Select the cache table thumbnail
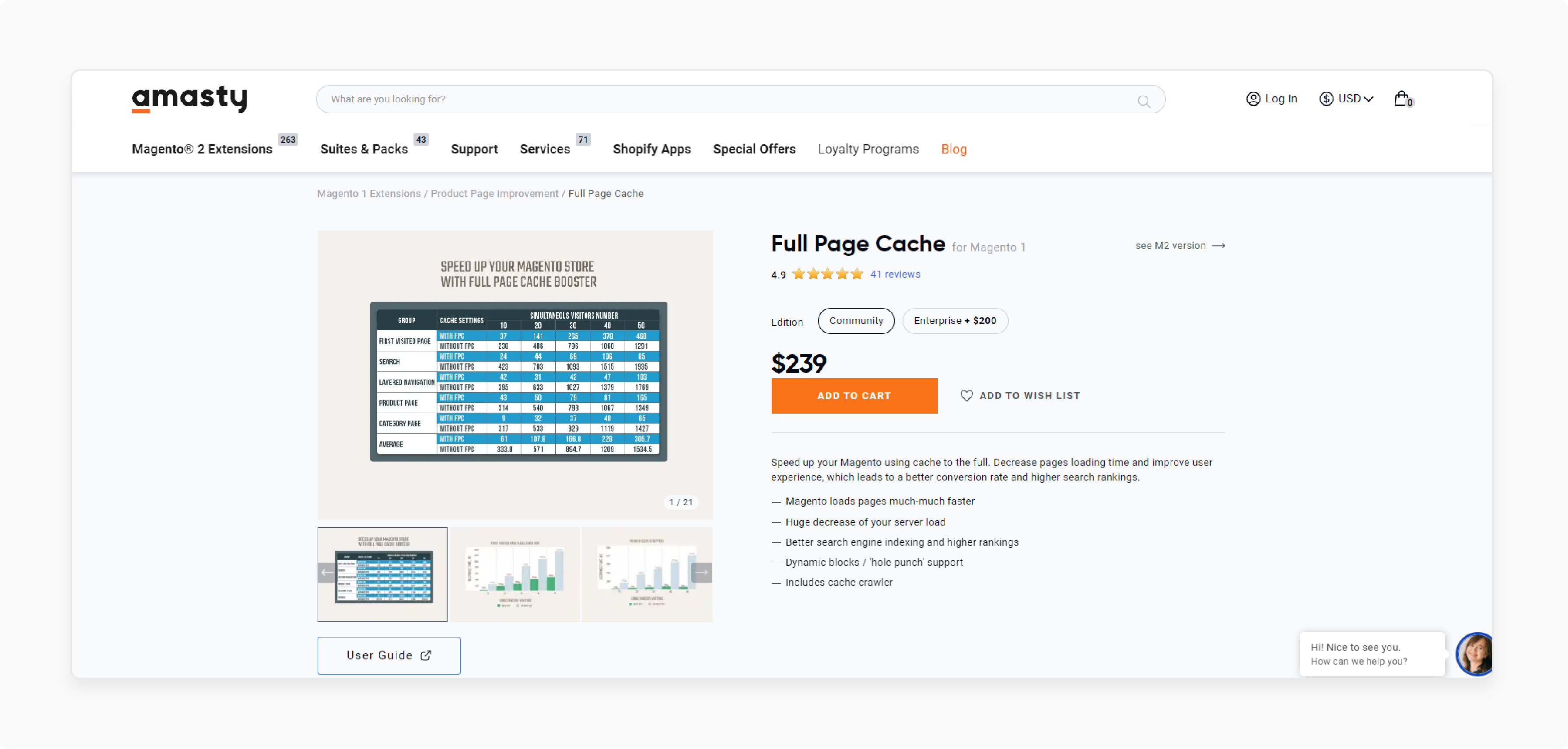 381,575
